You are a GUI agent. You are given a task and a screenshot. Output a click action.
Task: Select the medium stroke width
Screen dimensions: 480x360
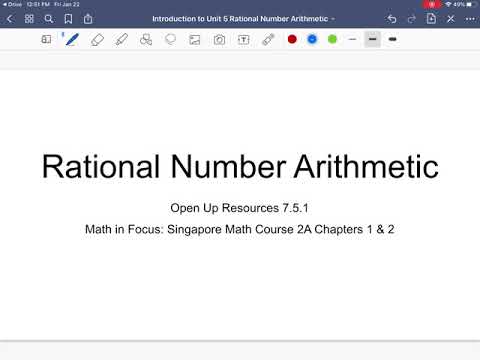(372, 39)
